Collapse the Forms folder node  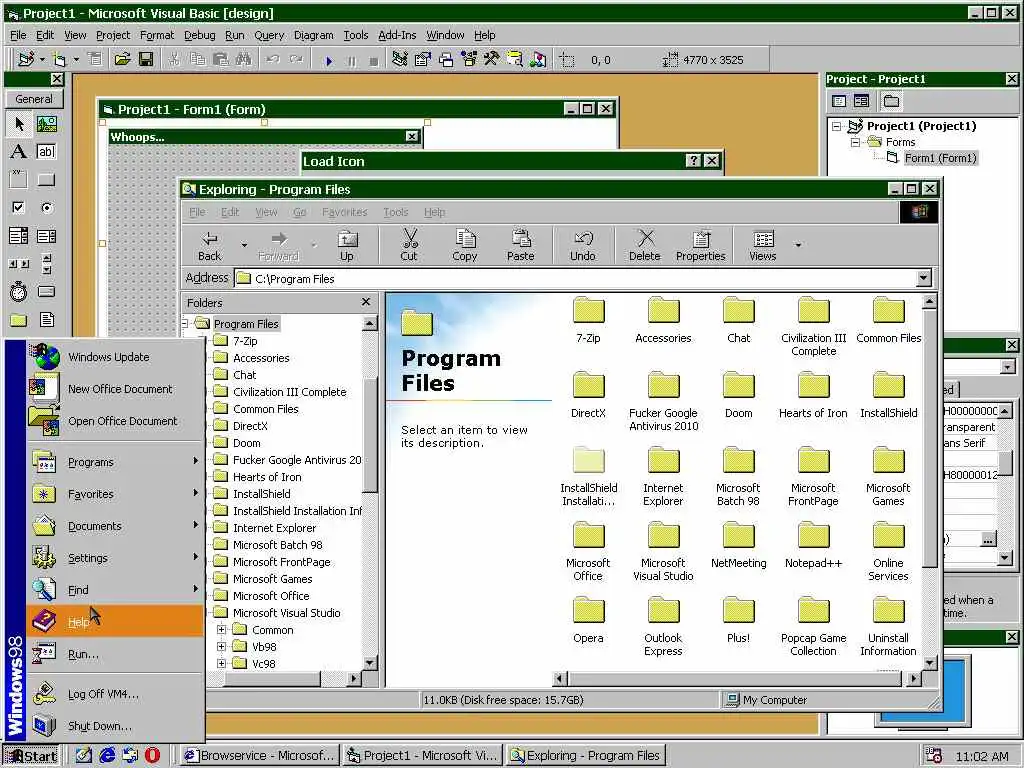tap(855, 142)
